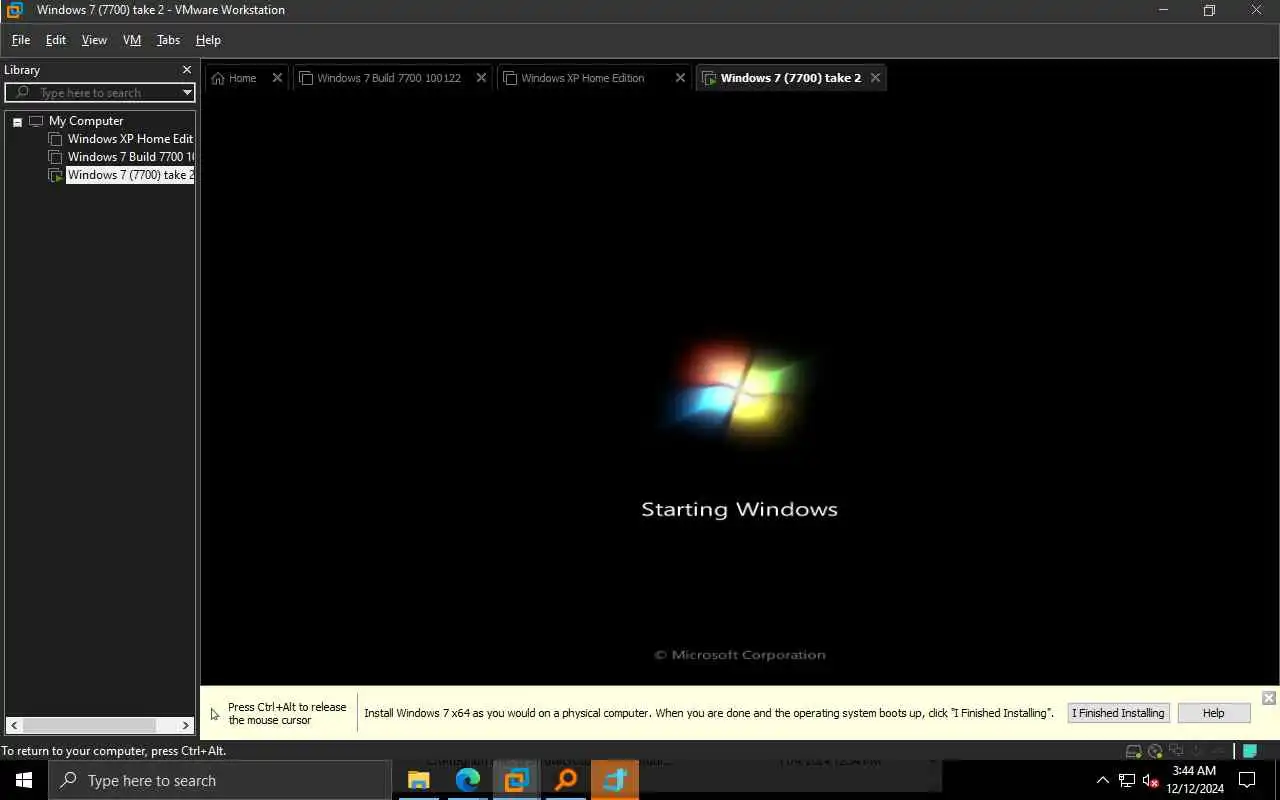
Task: Open the Edit menu
Action: point(56,40)
